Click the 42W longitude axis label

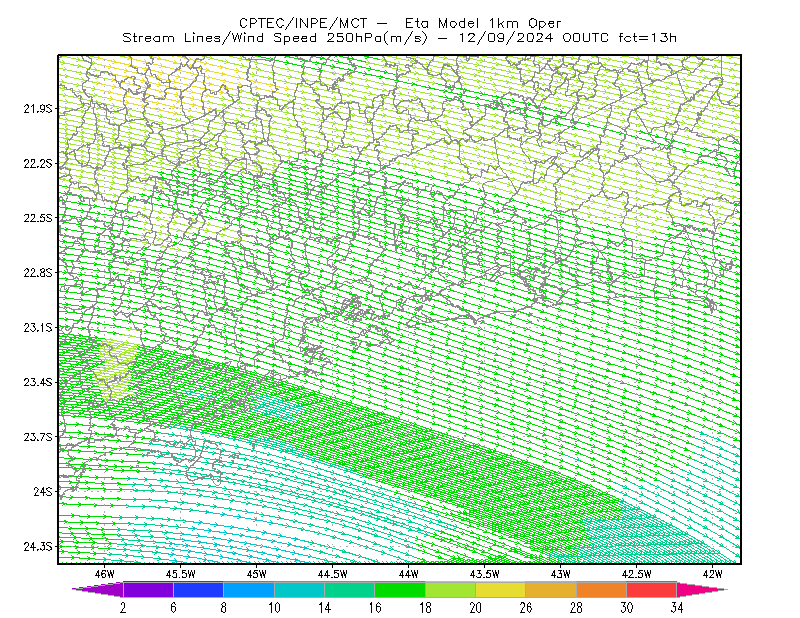click(x=712, y=574)
